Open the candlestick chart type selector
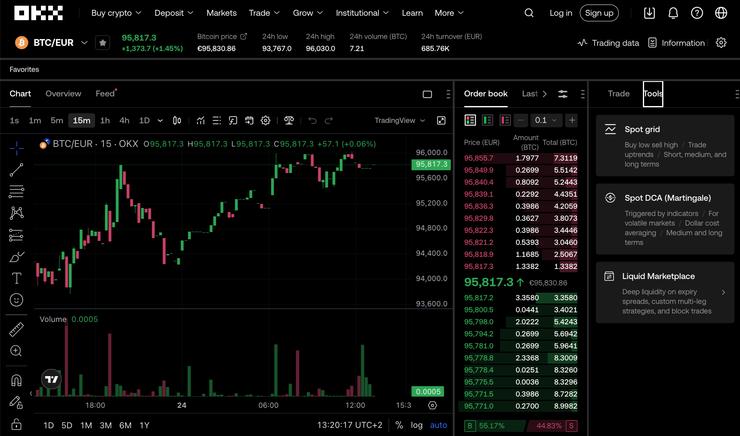 [x=177, y=120]
